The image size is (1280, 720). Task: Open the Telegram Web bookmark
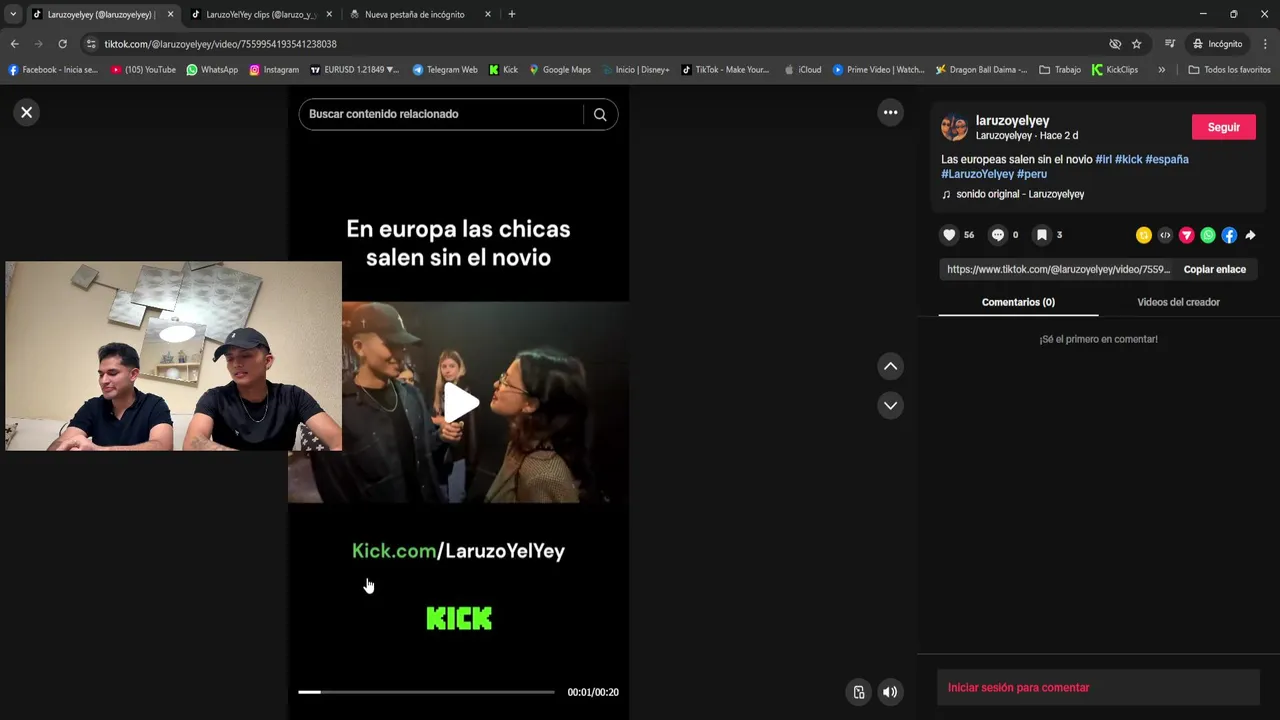[444, 70]
